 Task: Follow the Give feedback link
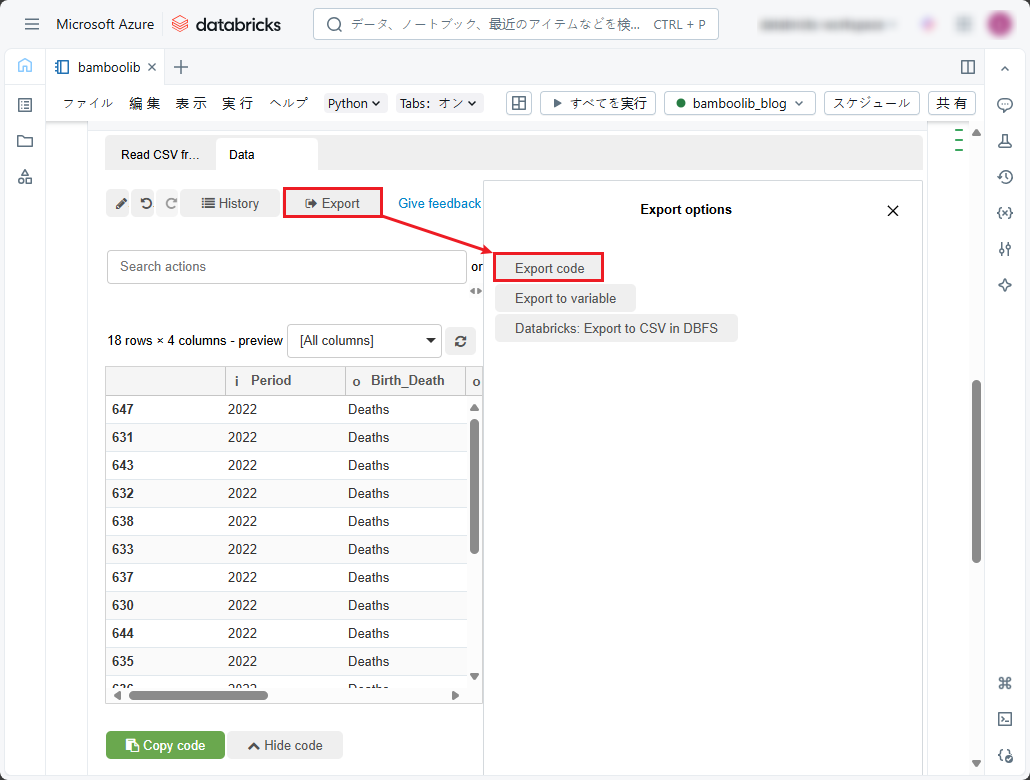click(x=439, y=203)
